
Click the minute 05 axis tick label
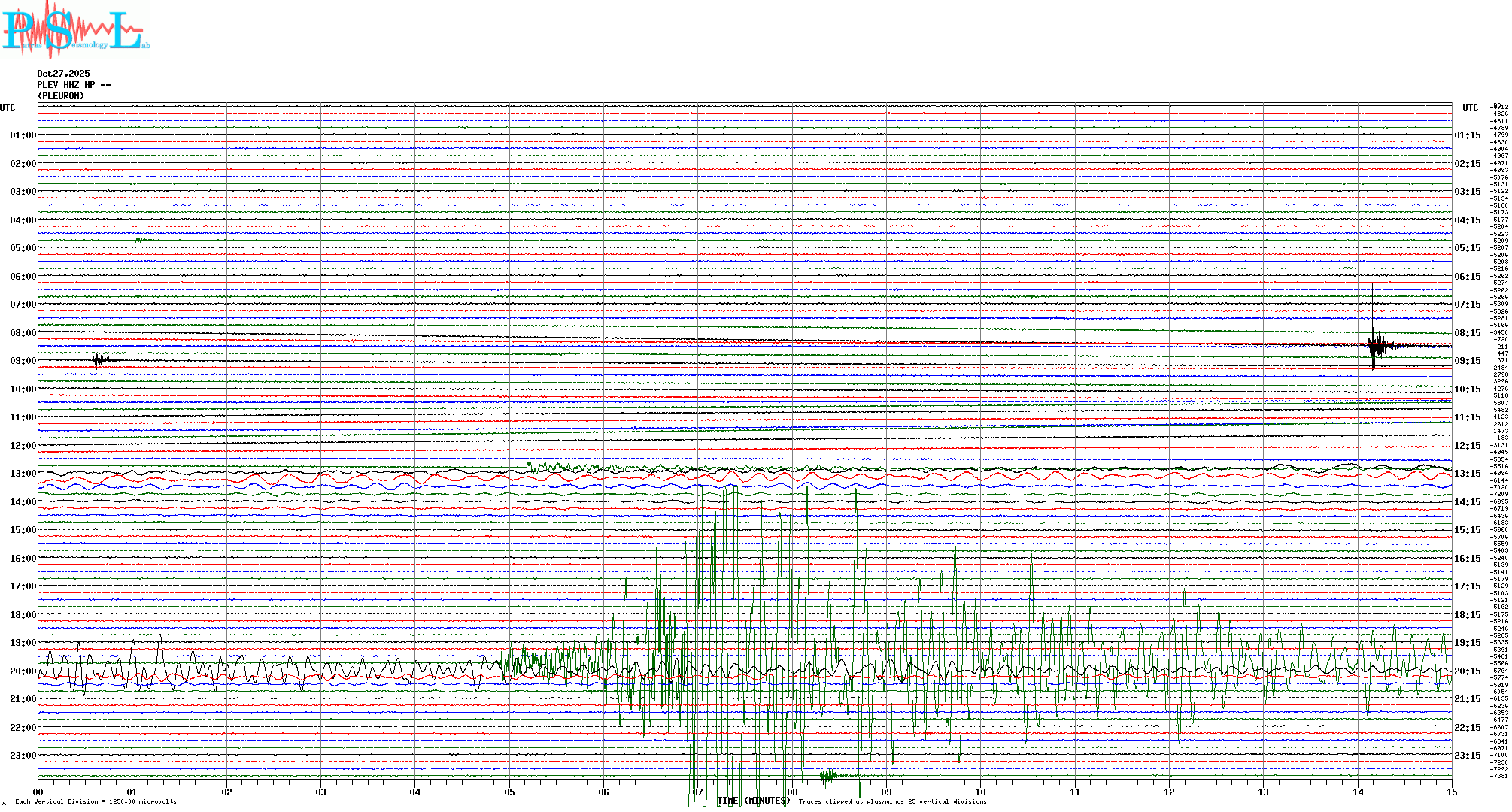click(x=509, y=792)
